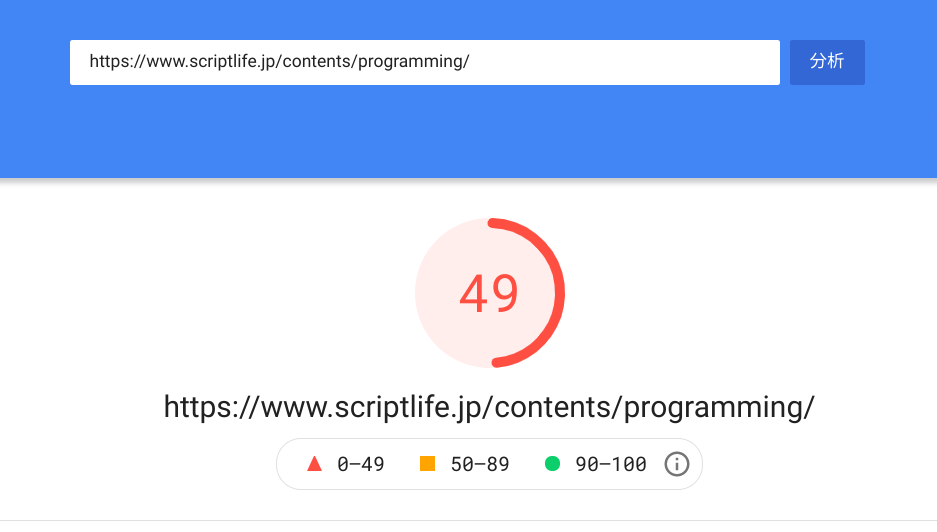Image resolution: width=937 pixels, height=532 pixels.
Task: Click the divider line below the legend
Action: pyautogui.click(x=468, y=520)
